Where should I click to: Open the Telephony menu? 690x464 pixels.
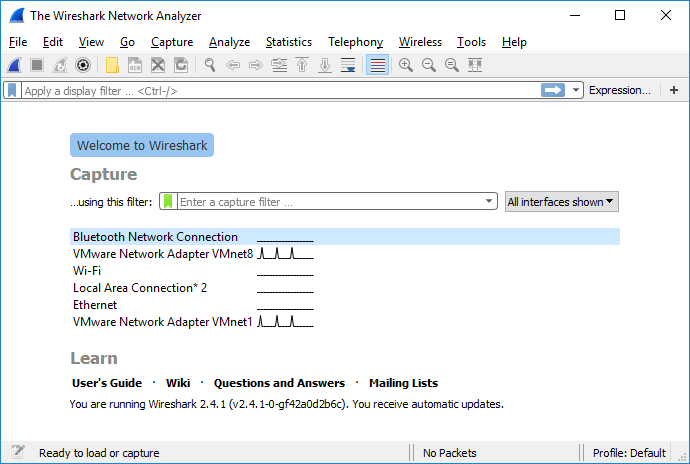point(356,42)
